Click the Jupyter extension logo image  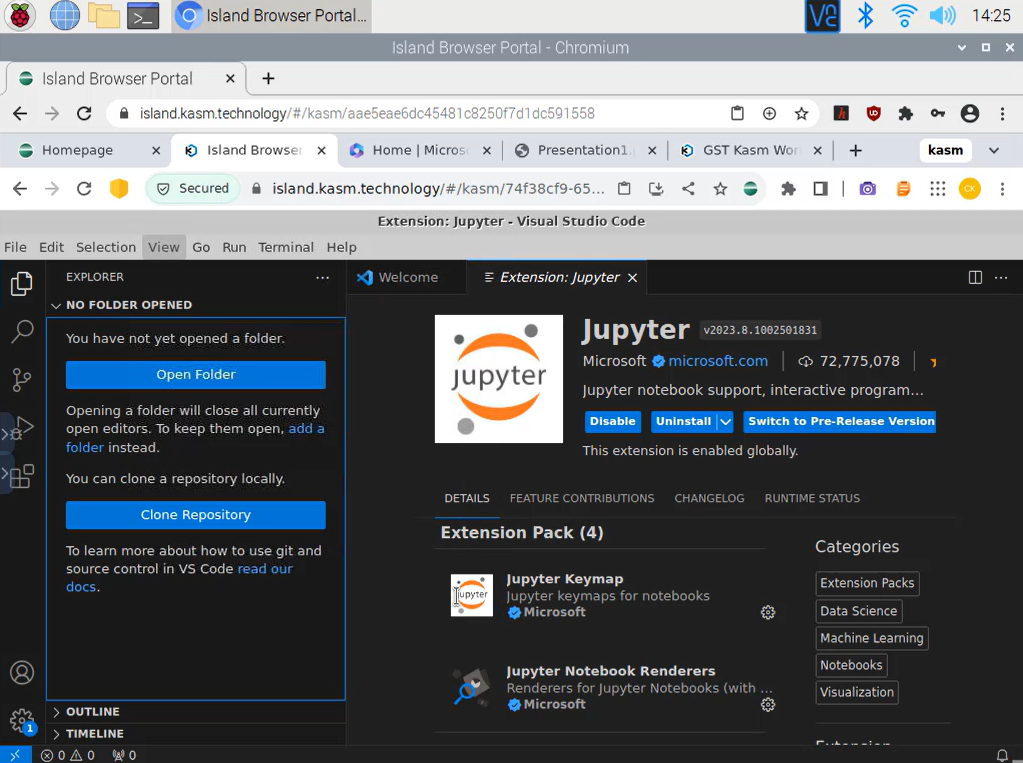pos(499,379)
